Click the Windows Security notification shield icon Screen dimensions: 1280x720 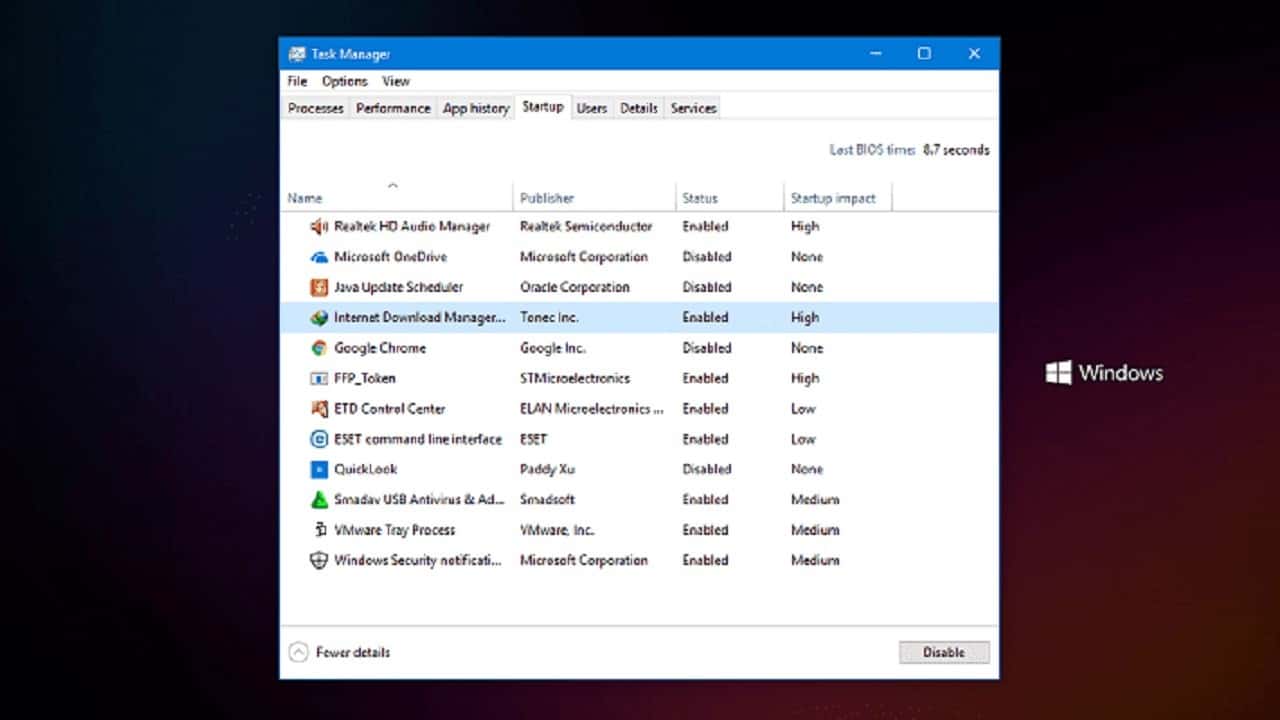click(x=319, y=561)
